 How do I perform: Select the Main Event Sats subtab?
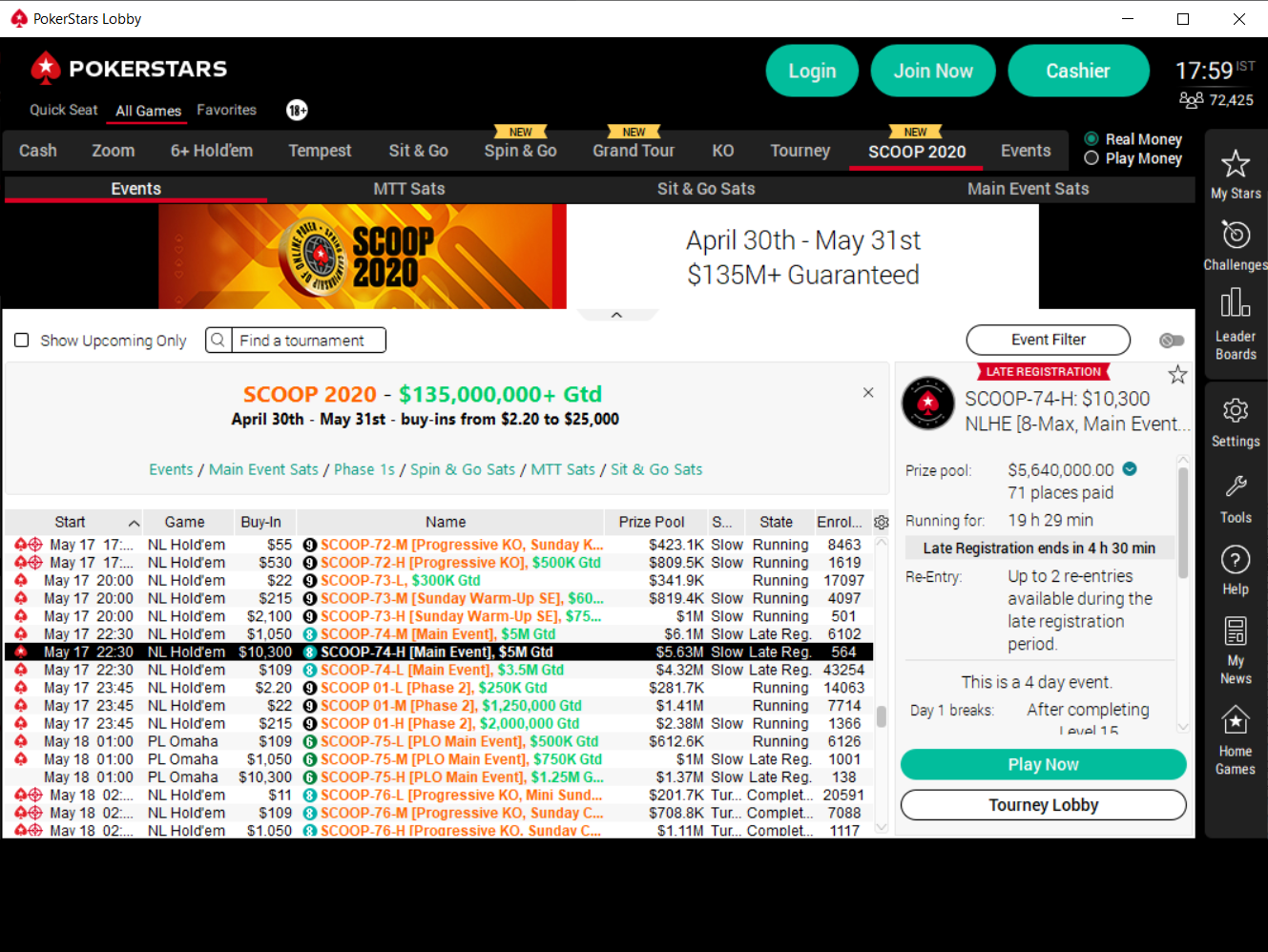[x=1029, y=189]
